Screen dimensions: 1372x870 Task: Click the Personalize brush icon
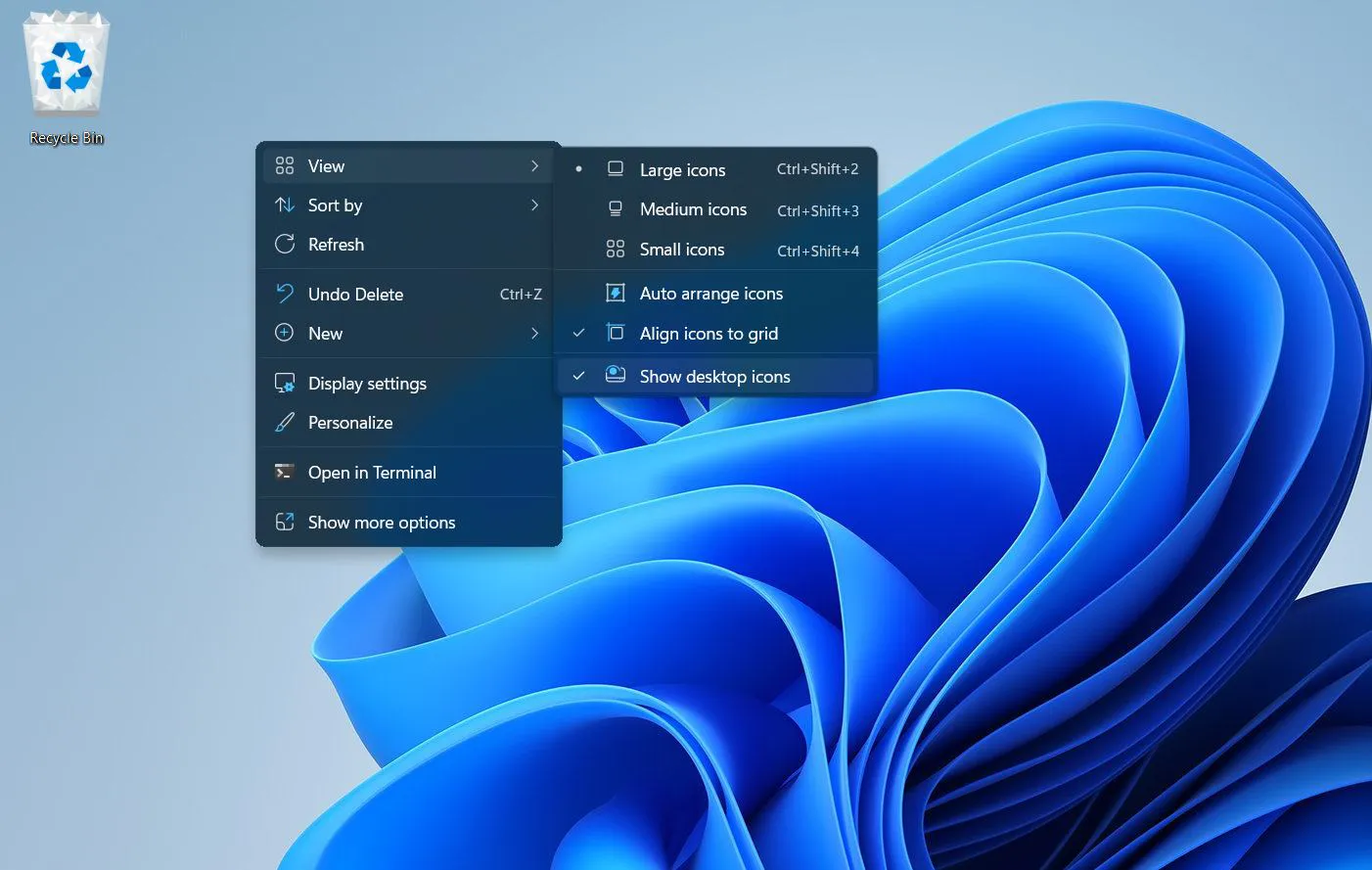pos(284,422)
